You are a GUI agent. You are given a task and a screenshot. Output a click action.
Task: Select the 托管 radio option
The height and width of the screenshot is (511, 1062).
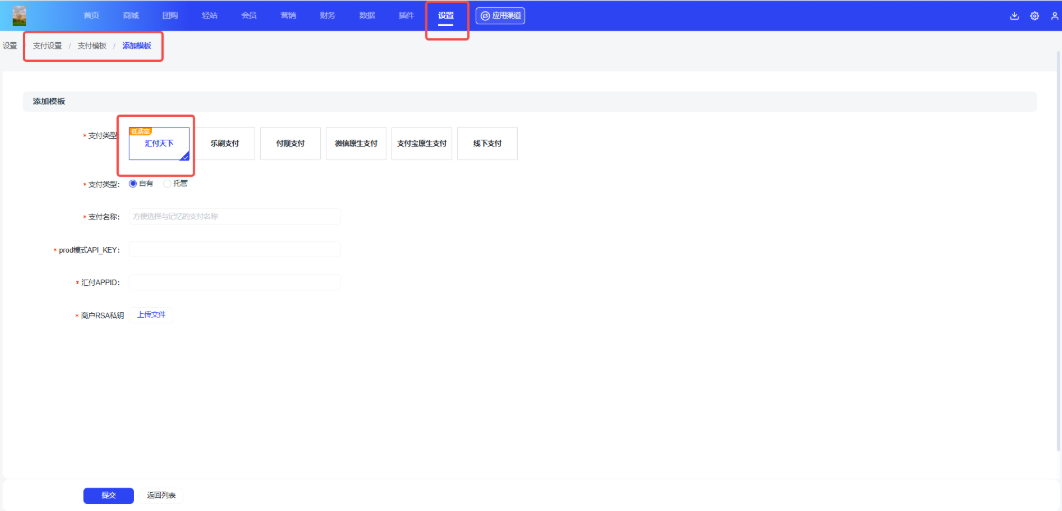(x=168, y=183)
